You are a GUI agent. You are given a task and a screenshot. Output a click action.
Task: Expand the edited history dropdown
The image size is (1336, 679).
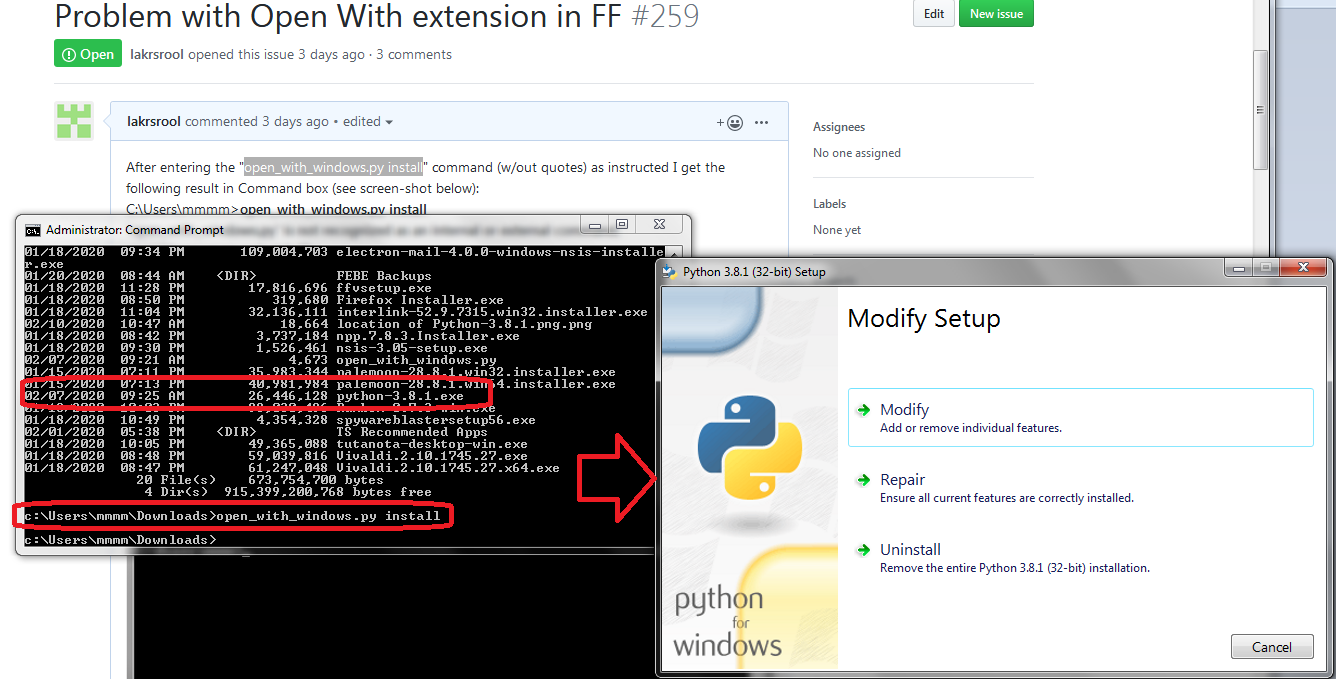click(x=368, y=121)
